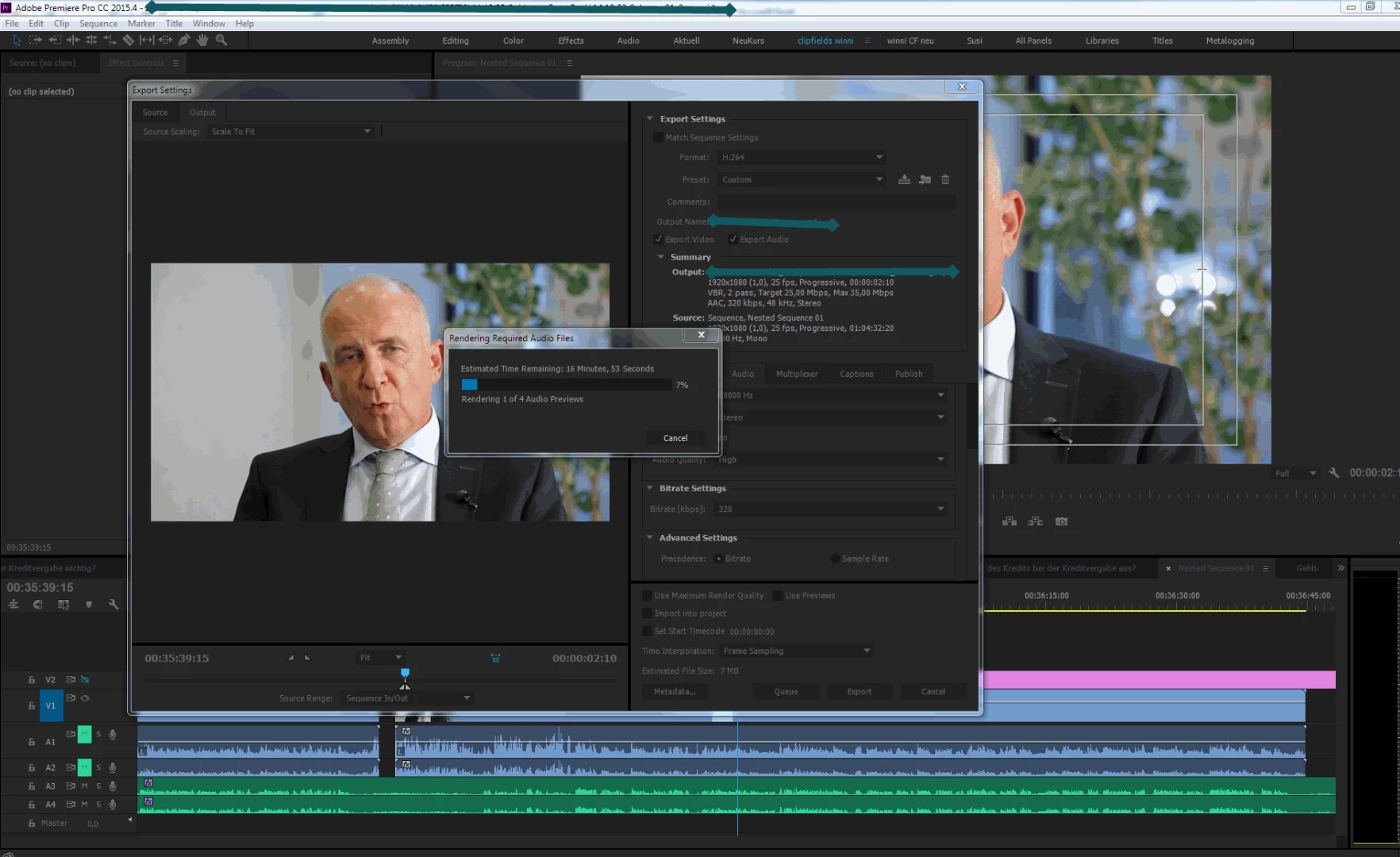The height and width of the screenshot is (857, 1400).
Task: Open the Audio Quality High dropdown
Action: click(831, 459)
